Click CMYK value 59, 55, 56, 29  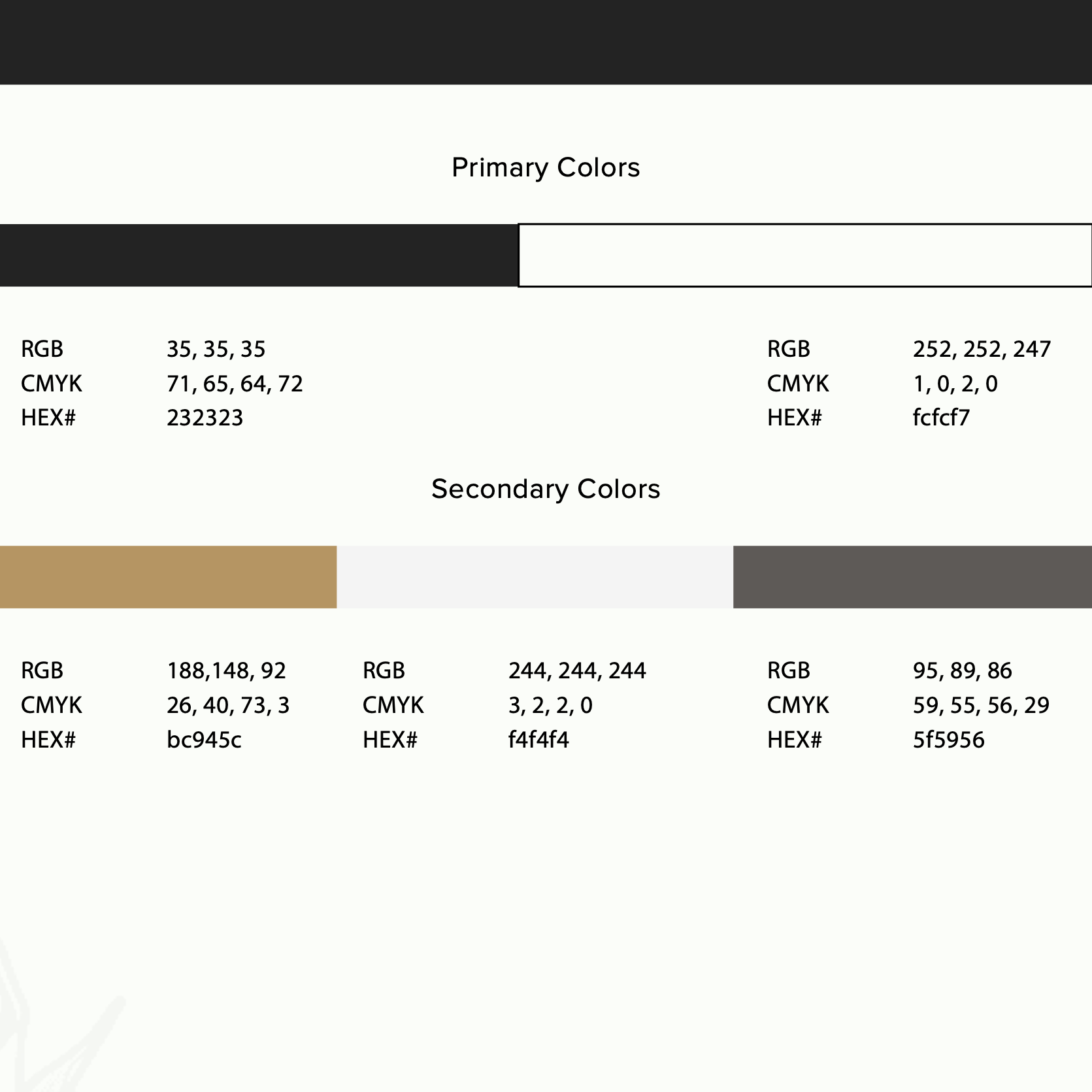tap(981, 706)
